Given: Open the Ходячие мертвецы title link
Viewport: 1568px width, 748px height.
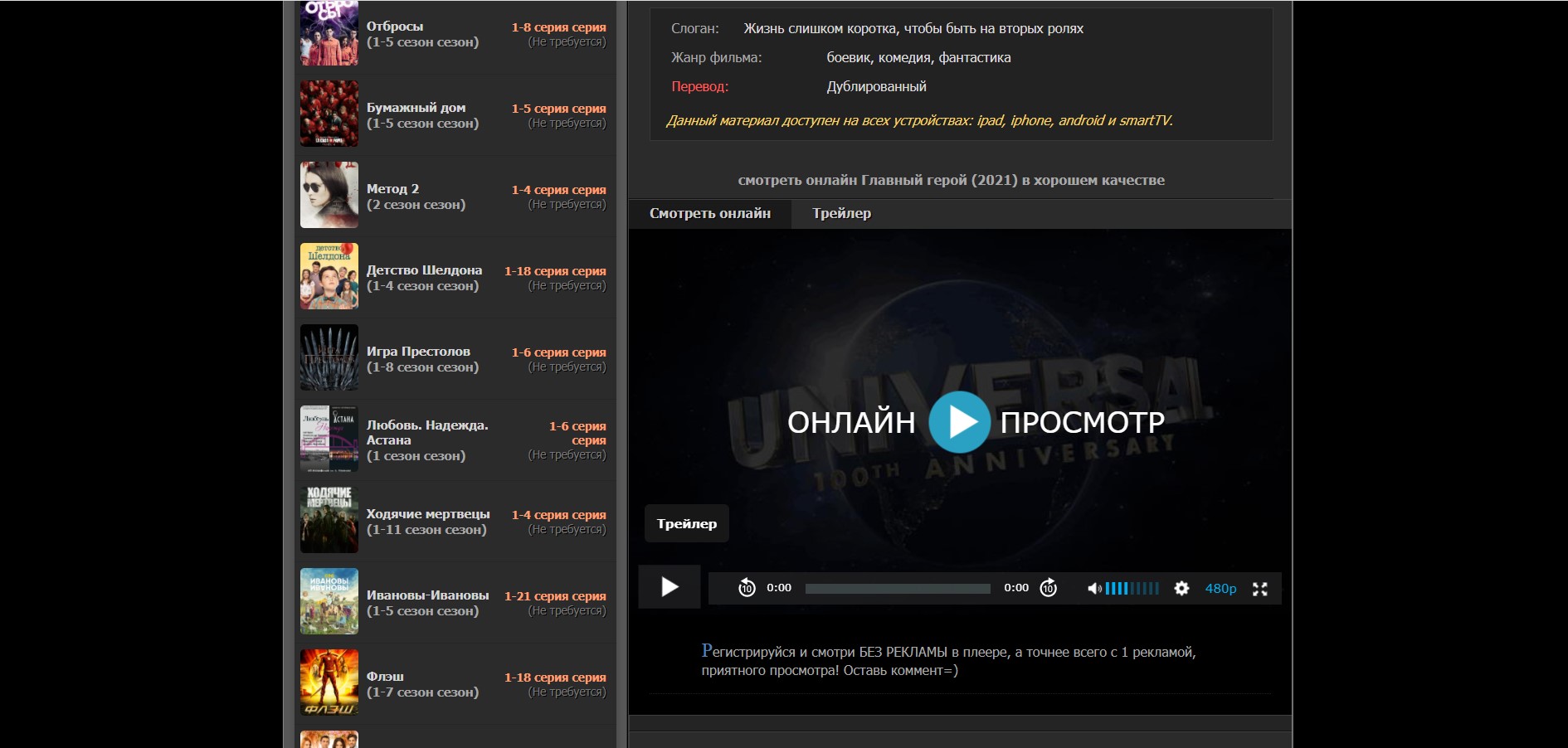Looking at the screenshot, I should (429, 514).
